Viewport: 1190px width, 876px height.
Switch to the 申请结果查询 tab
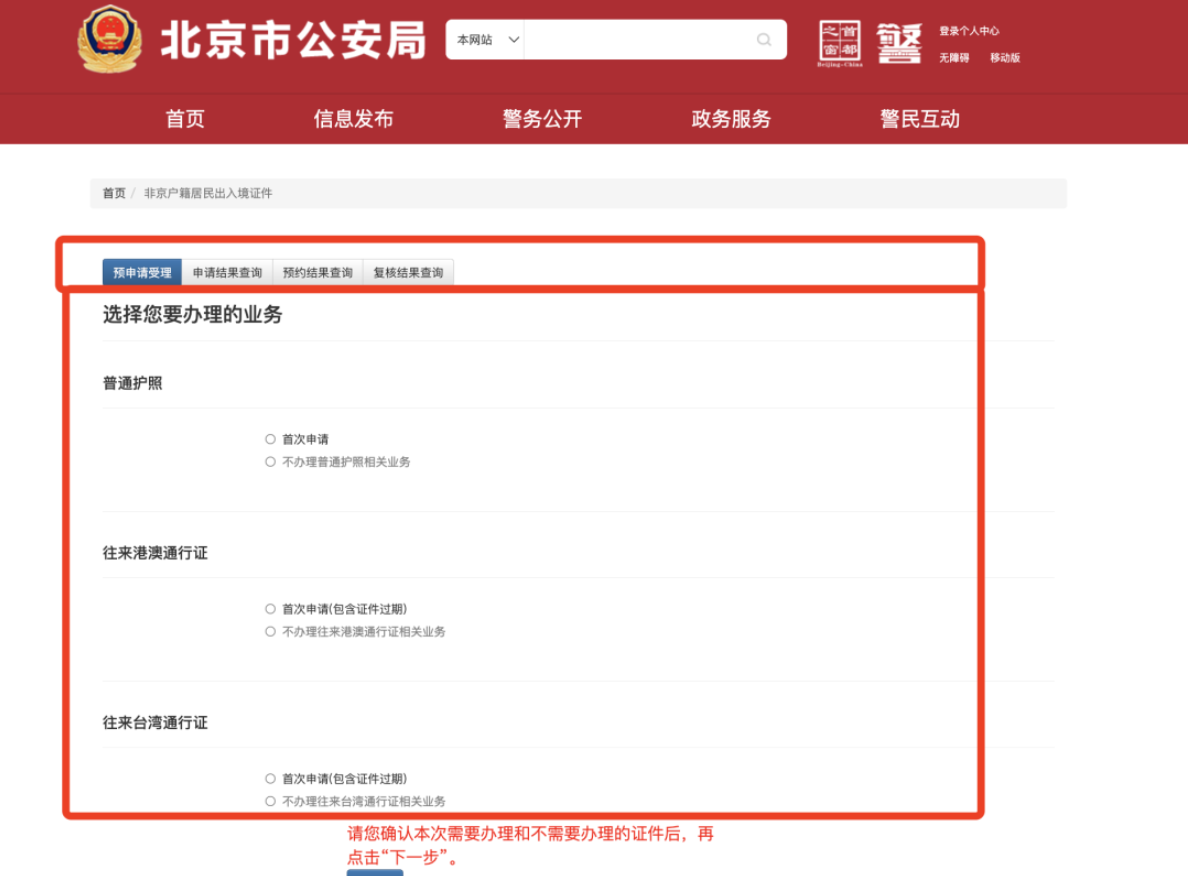[226, 271]
